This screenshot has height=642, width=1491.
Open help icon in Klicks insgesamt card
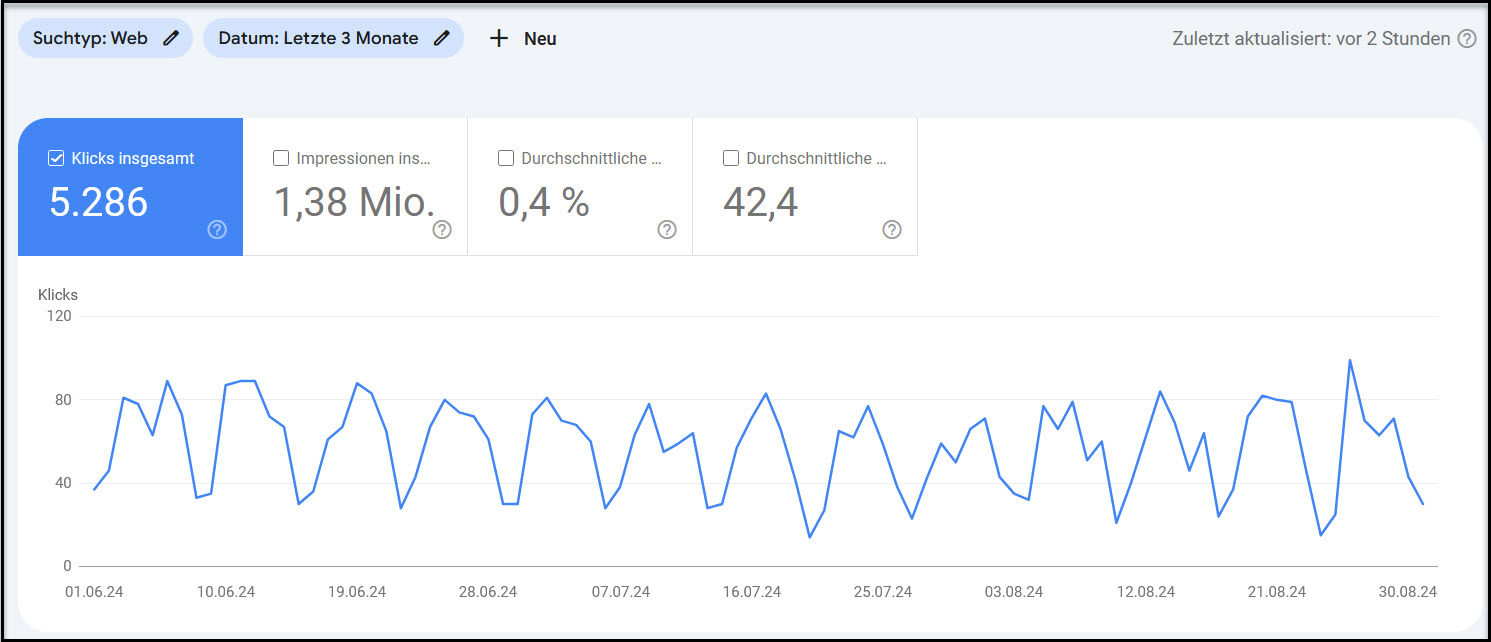[x=217, y=229]
